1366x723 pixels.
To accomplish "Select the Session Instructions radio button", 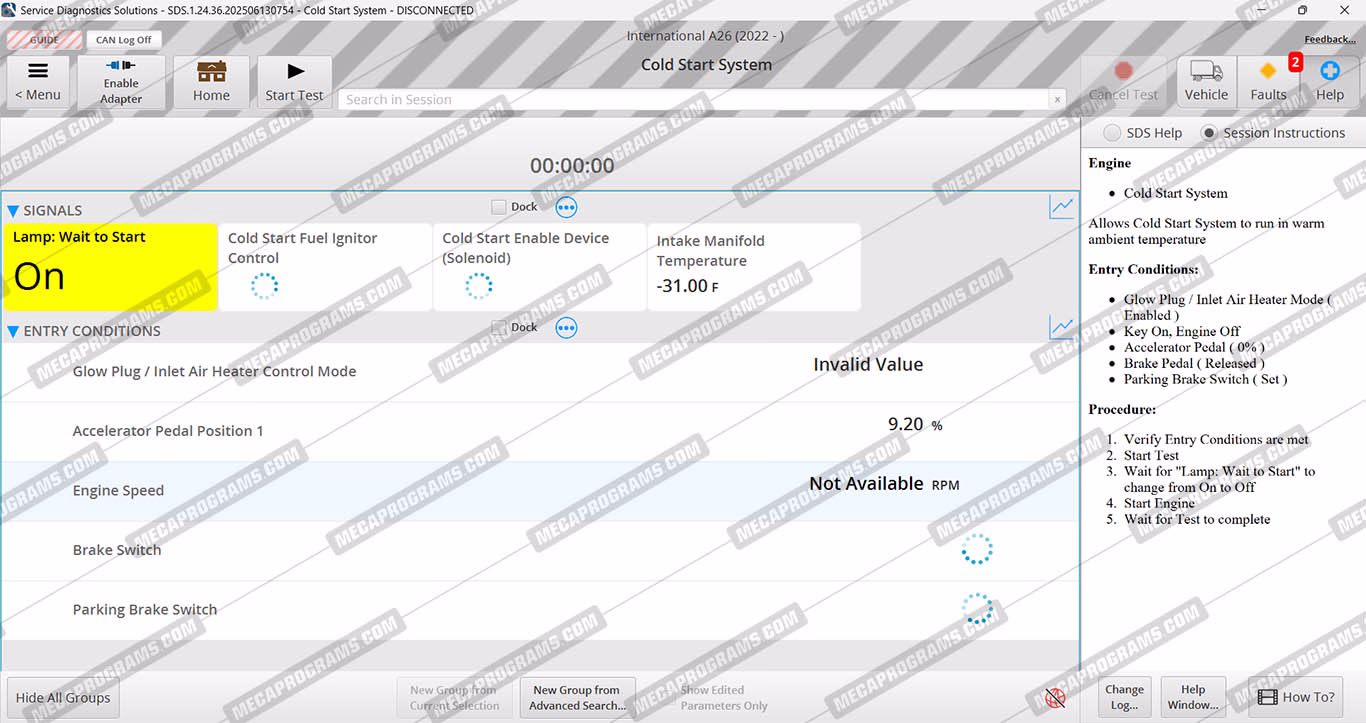I will tap(1209, 133).
